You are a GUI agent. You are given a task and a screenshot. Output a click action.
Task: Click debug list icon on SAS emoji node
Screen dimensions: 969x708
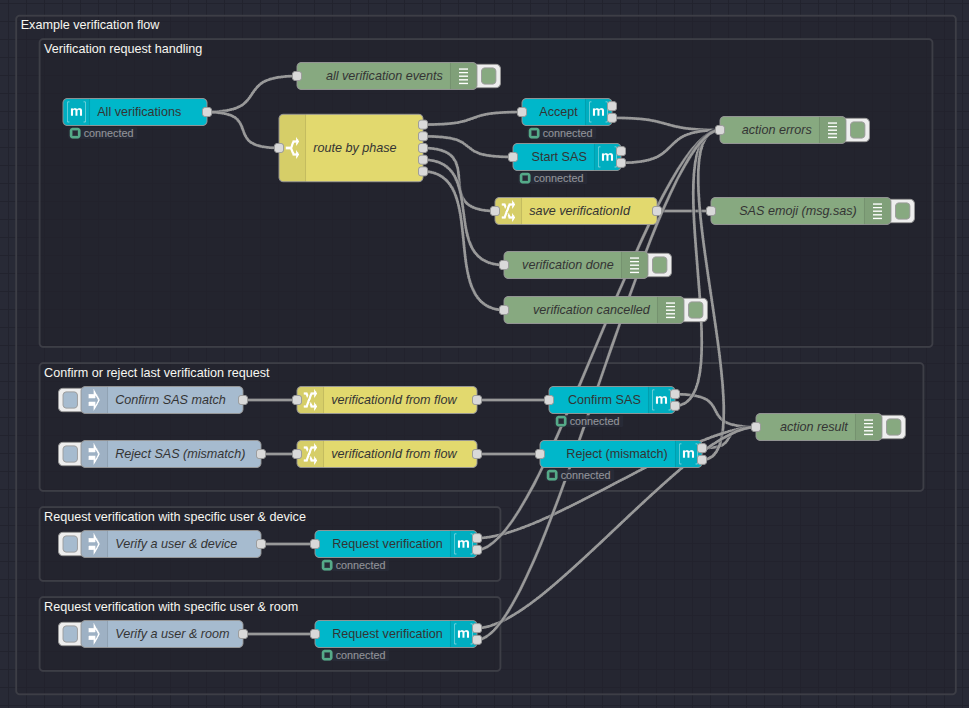(x=878, y=211)
